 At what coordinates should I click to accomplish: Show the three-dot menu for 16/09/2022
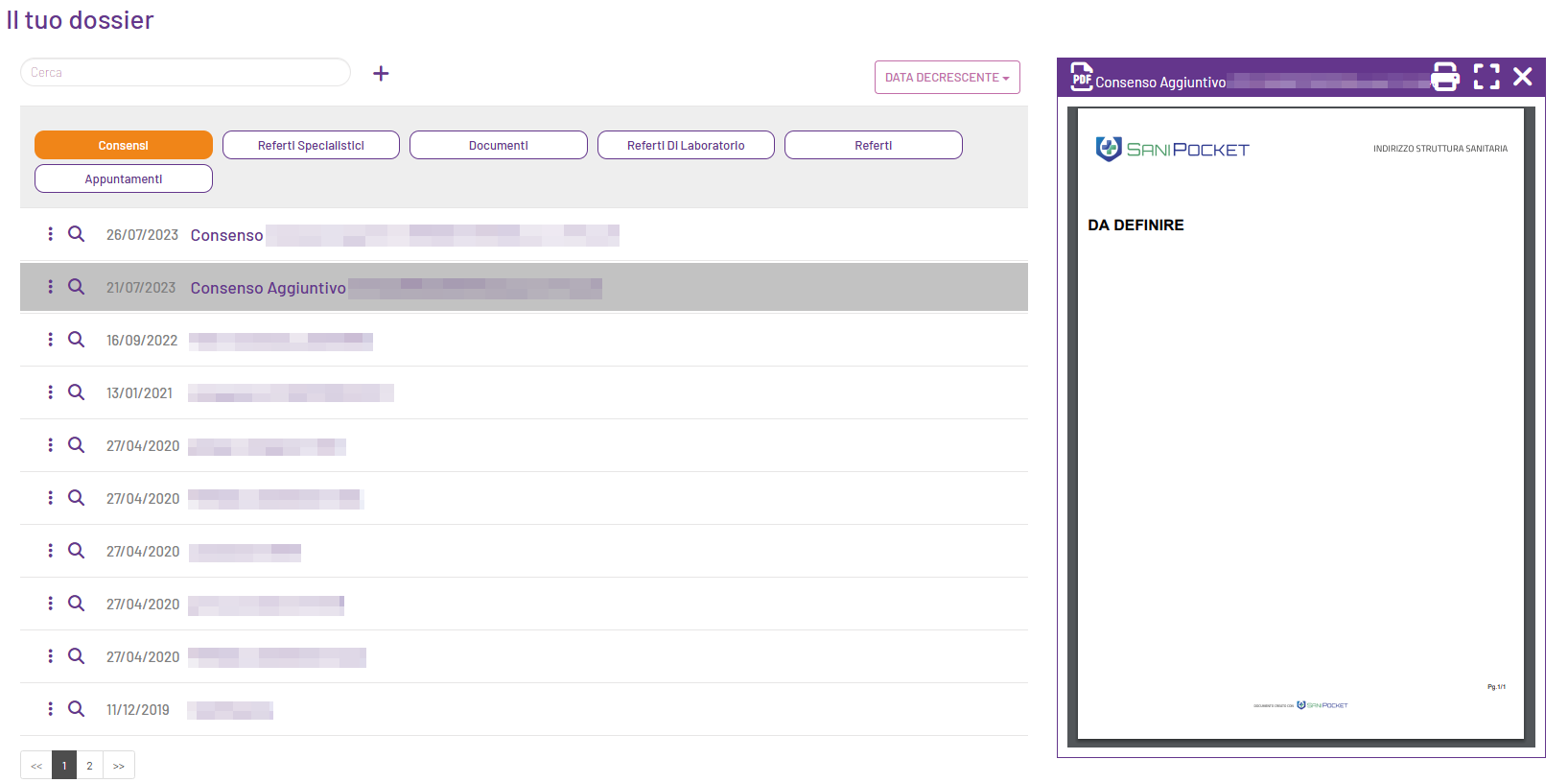click(50, 340)
